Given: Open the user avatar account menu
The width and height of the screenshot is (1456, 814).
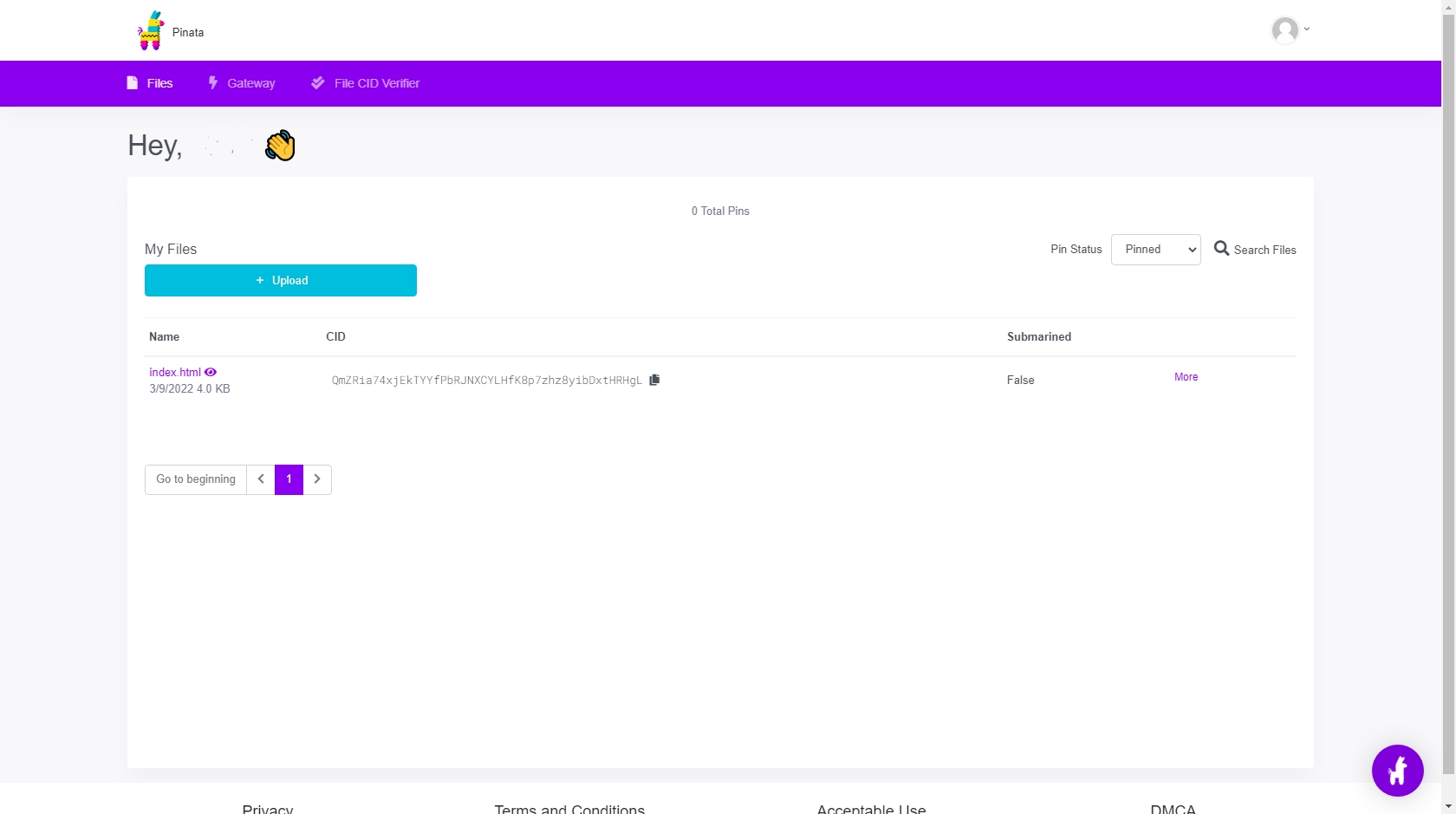Looking at the screenshot, I should 1285,30.
